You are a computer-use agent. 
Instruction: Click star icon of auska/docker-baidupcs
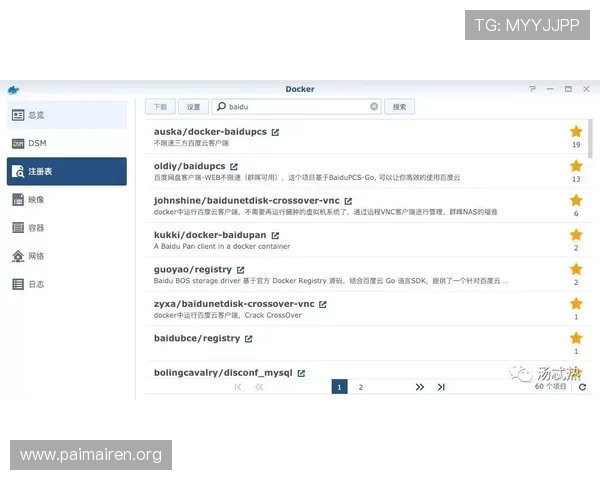click(x=576, y=132)
